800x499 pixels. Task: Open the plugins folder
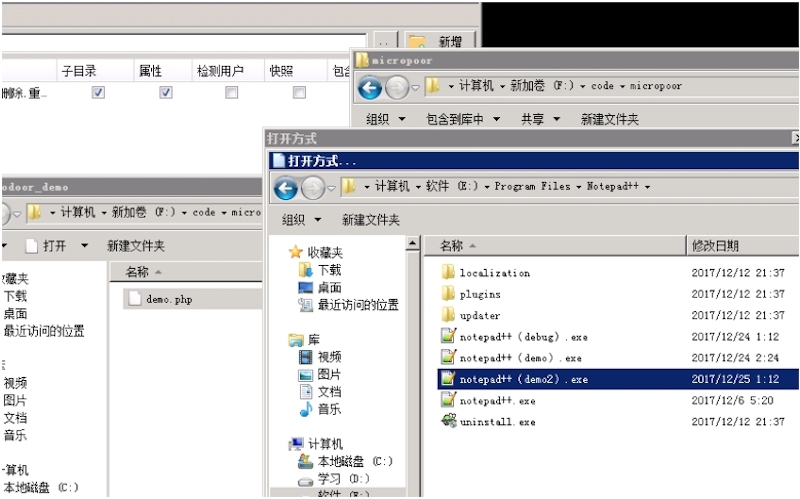coord(448,293)
